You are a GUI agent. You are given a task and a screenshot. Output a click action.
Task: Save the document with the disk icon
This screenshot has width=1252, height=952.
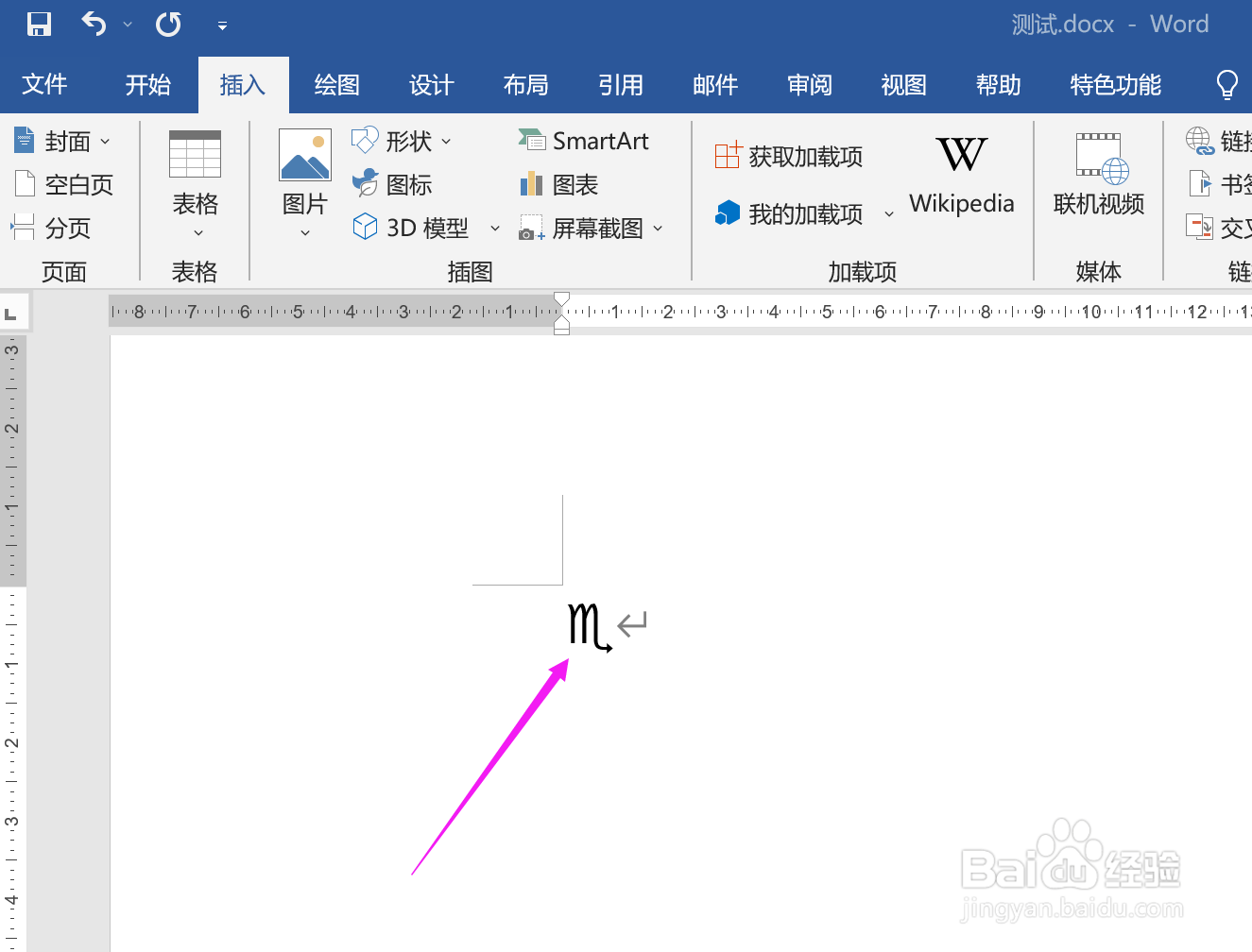(x=38, y=24)
